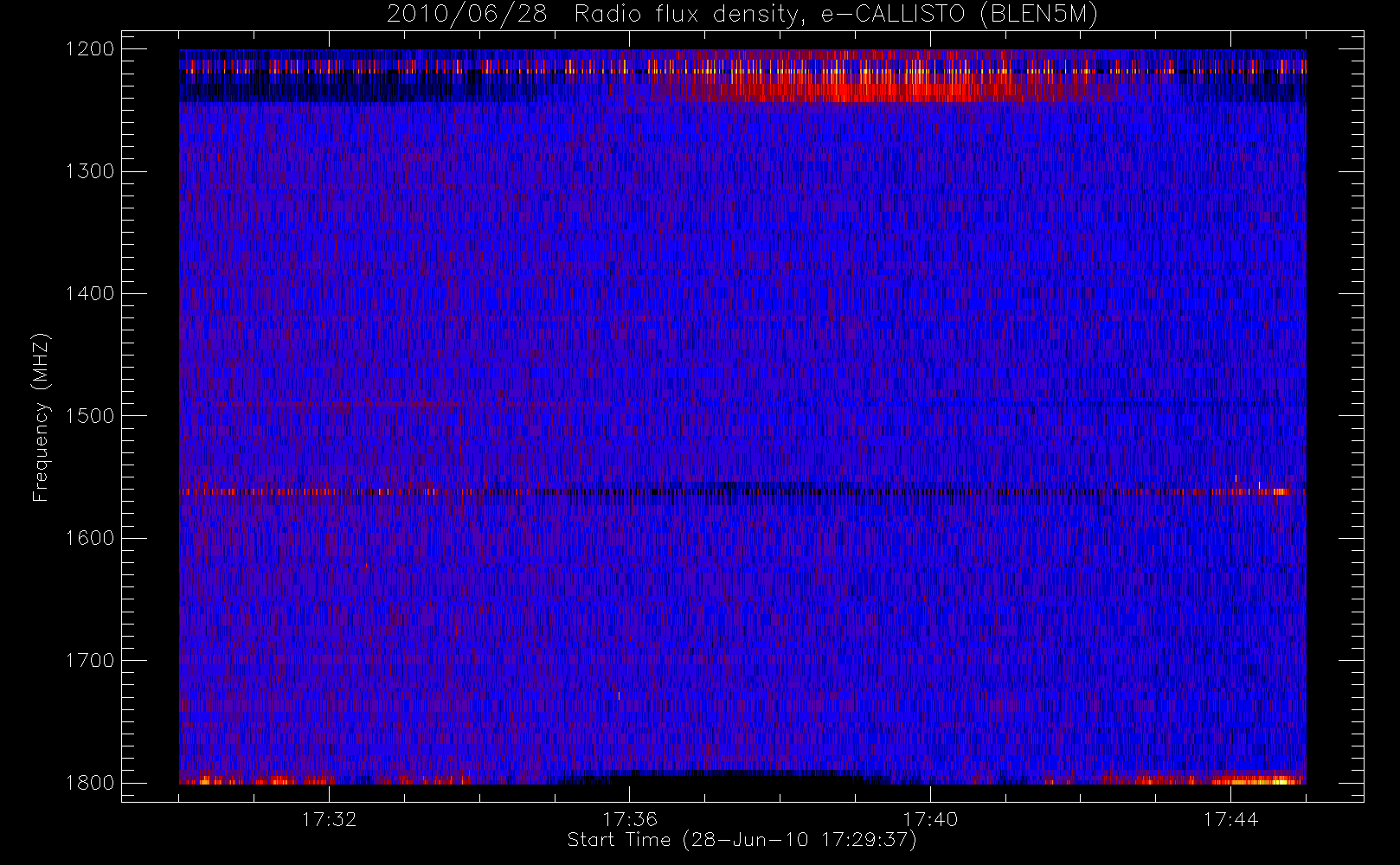The height and width of the screenshot is (865, 1400).
Task: Click the 1600 frequency tick label
Action: click(90, 538)
